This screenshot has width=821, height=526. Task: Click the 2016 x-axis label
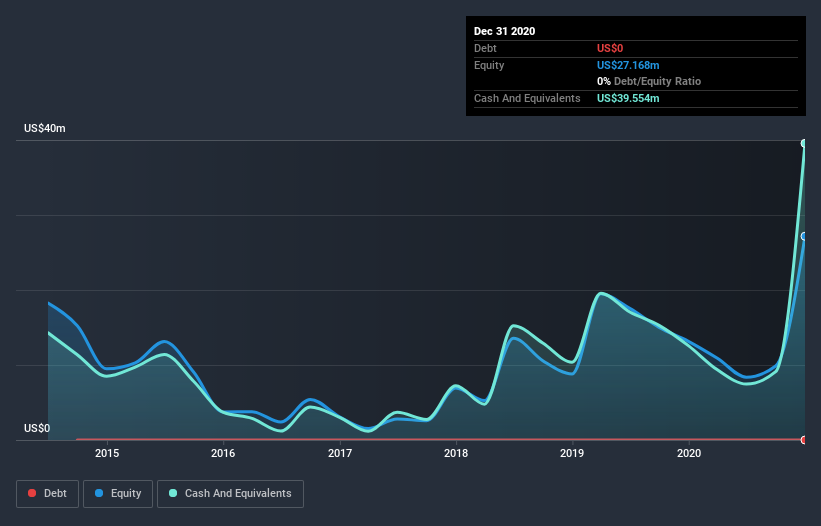coord(223,453)
